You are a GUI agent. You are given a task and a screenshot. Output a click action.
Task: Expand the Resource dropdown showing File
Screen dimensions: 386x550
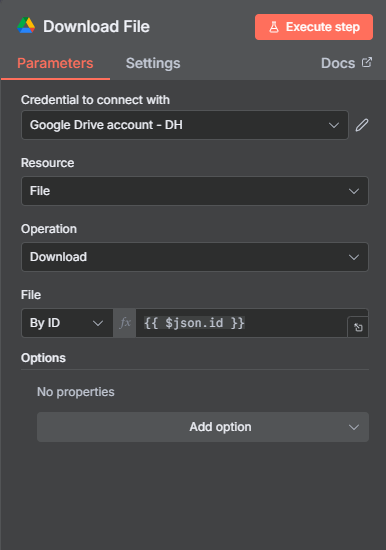(x=195, y=191)
